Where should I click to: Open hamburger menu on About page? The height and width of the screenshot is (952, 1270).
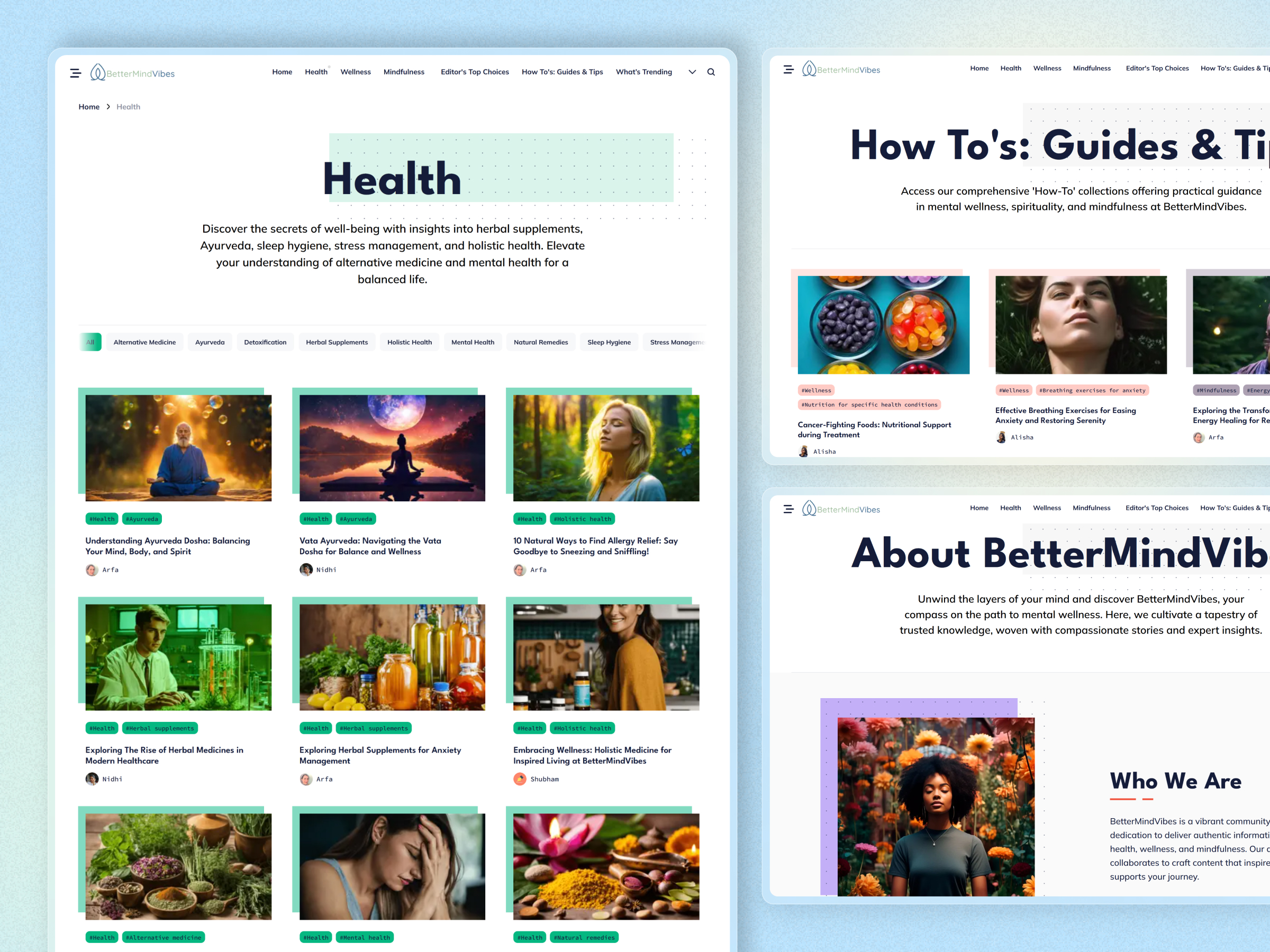(788, 509)
